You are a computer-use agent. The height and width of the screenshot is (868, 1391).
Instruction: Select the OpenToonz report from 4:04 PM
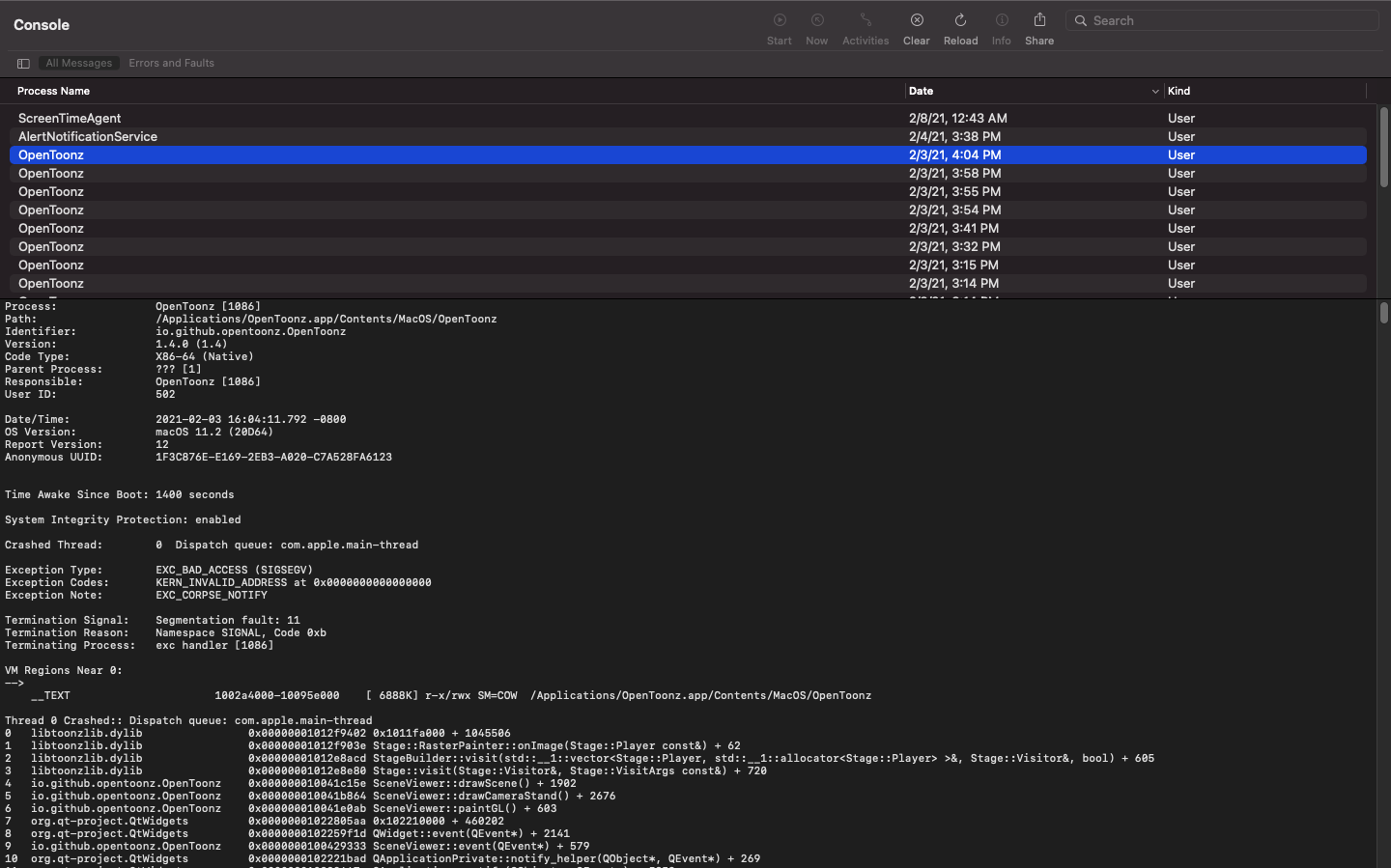tap(688, 155)
